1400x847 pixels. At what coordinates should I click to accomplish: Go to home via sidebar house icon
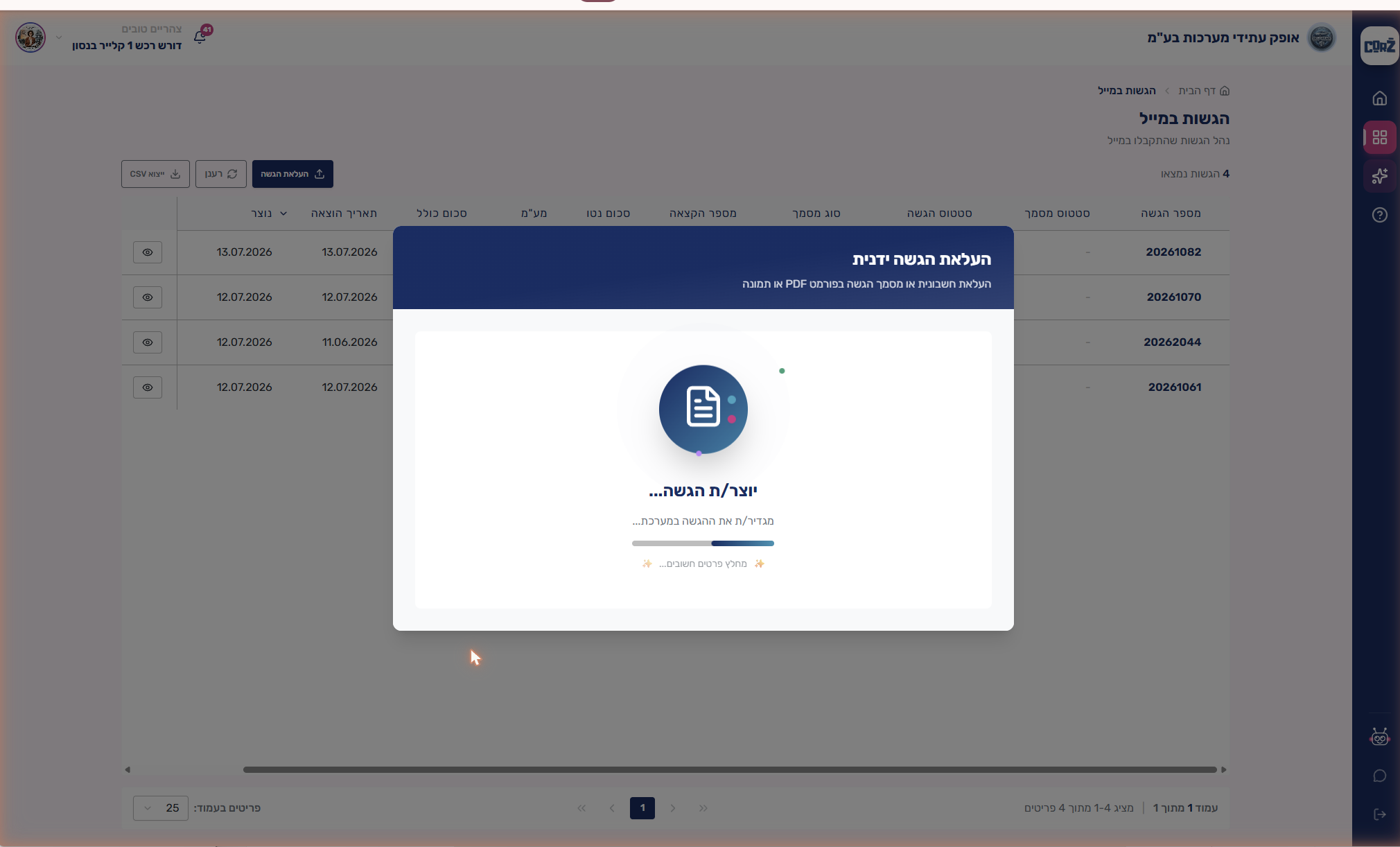tap(1379, 98)
